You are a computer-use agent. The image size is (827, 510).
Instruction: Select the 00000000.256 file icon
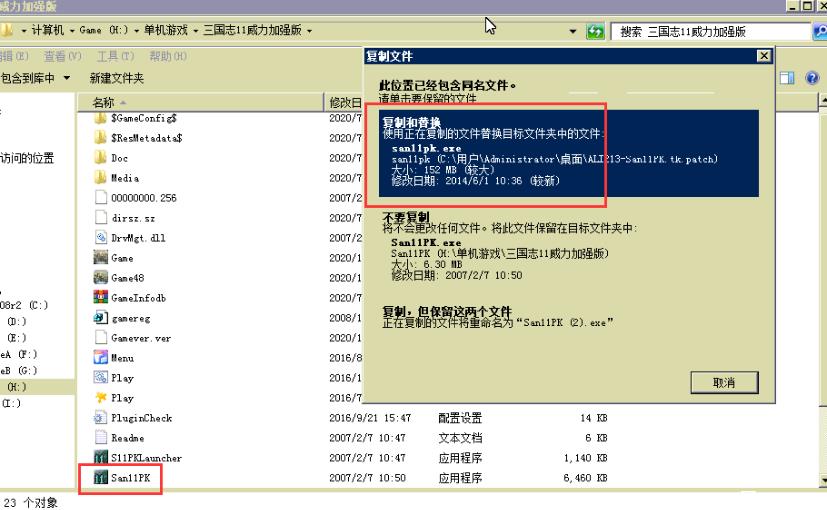(x=100, y=197)
